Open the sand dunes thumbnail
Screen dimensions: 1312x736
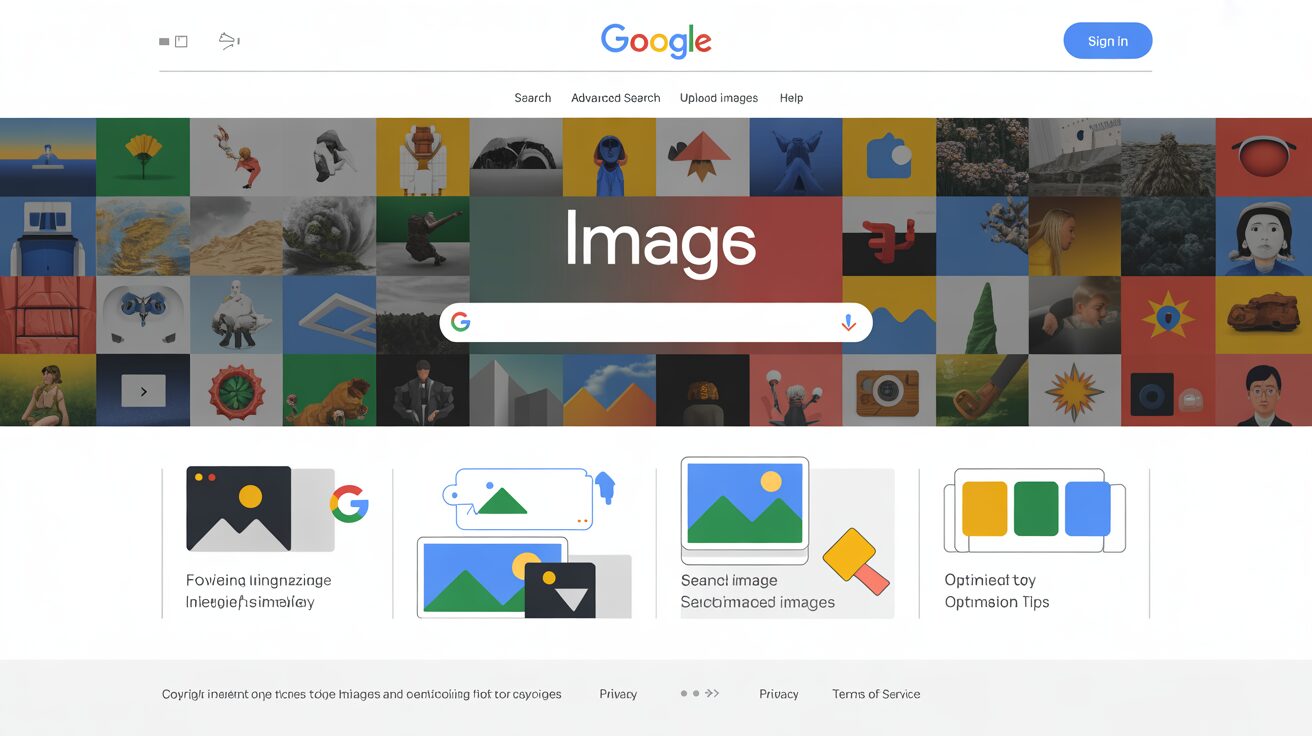236,236
